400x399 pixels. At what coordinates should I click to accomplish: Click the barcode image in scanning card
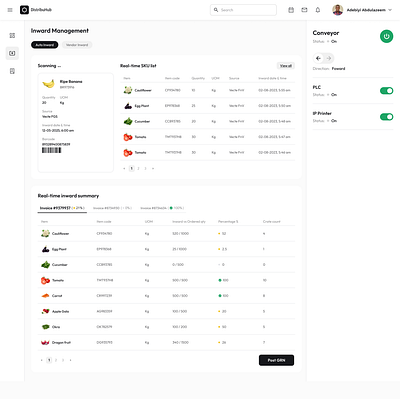[x=51, y=150]
